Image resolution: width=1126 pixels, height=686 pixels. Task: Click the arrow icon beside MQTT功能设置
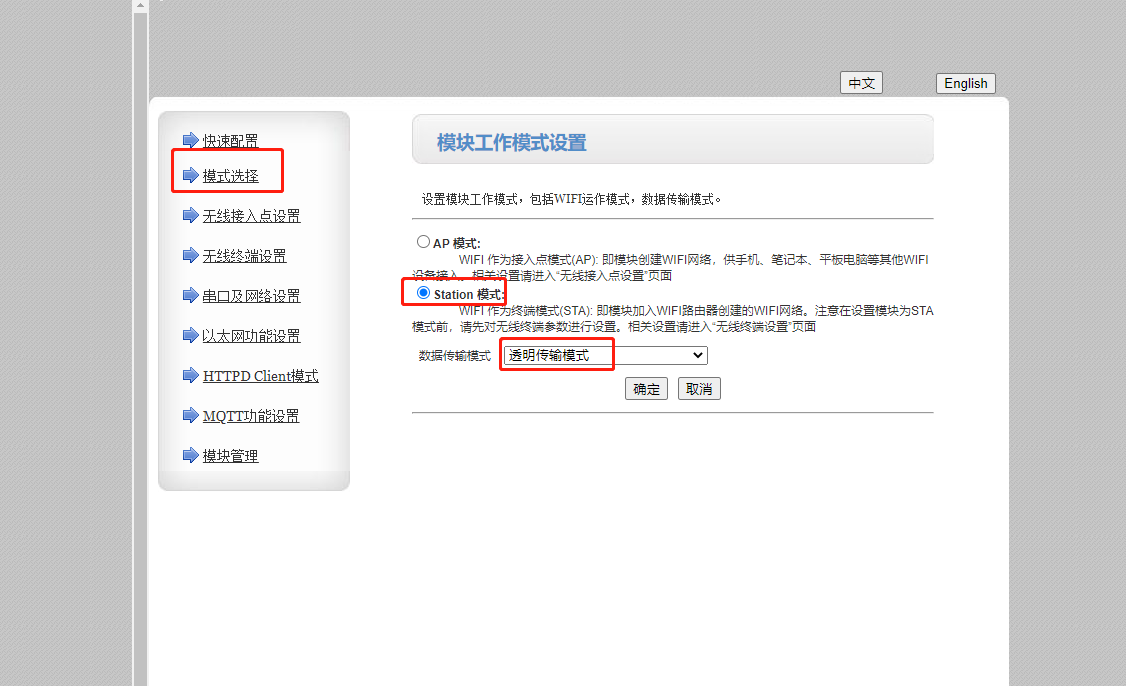[x=190, y=416]
